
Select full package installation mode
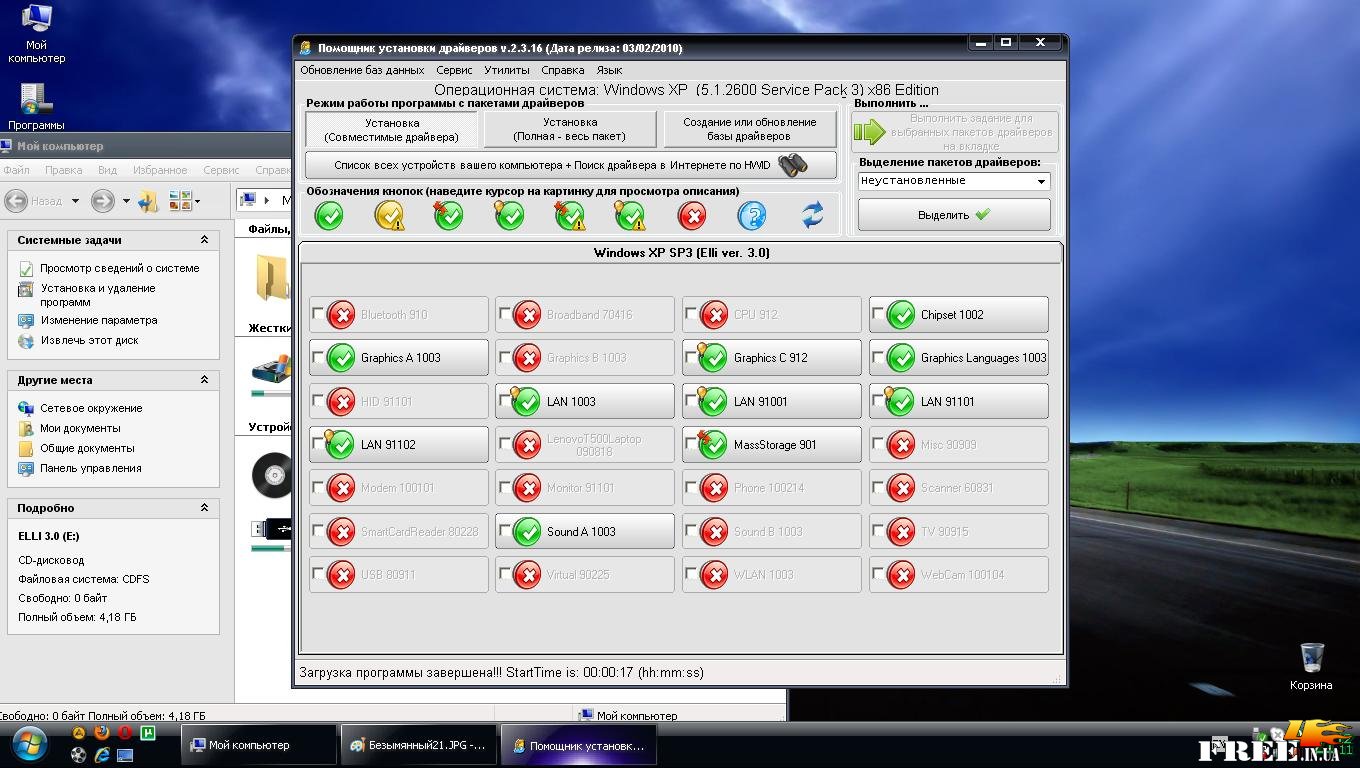pyautogui.click(x=570, y=129)
